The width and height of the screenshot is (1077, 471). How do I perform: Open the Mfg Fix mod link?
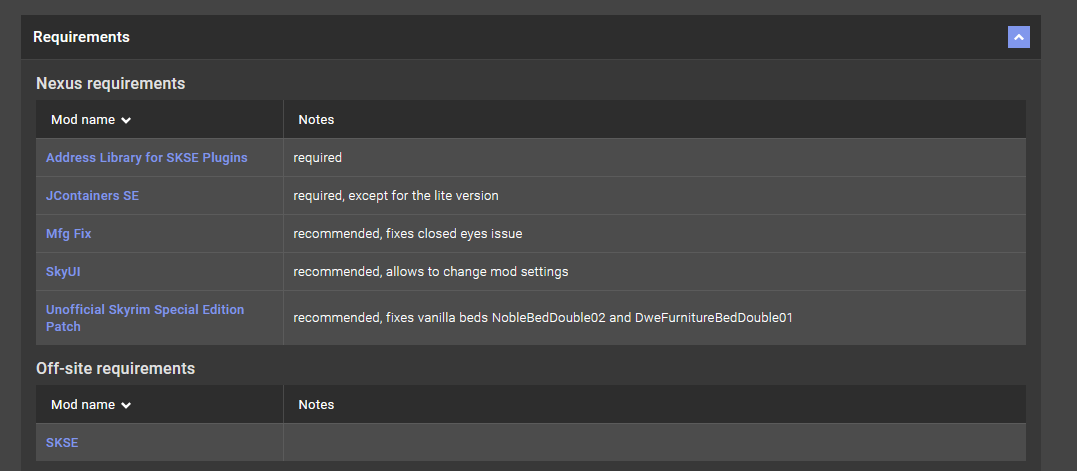69,234
